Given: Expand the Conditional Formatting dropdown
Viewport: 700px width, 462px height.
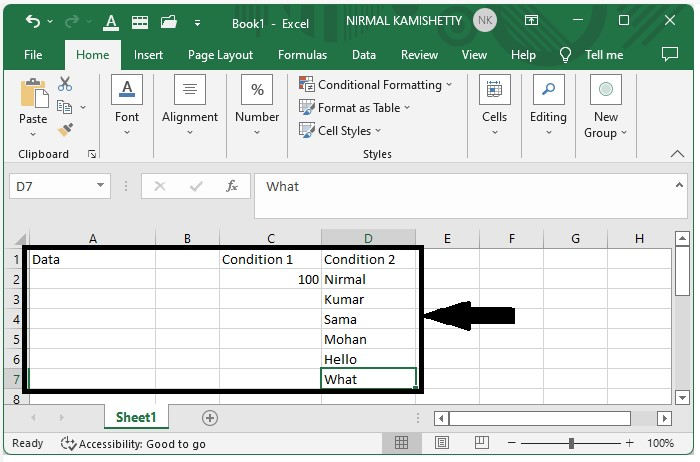Looking at the screenshot, I should (x=449, y=85).
